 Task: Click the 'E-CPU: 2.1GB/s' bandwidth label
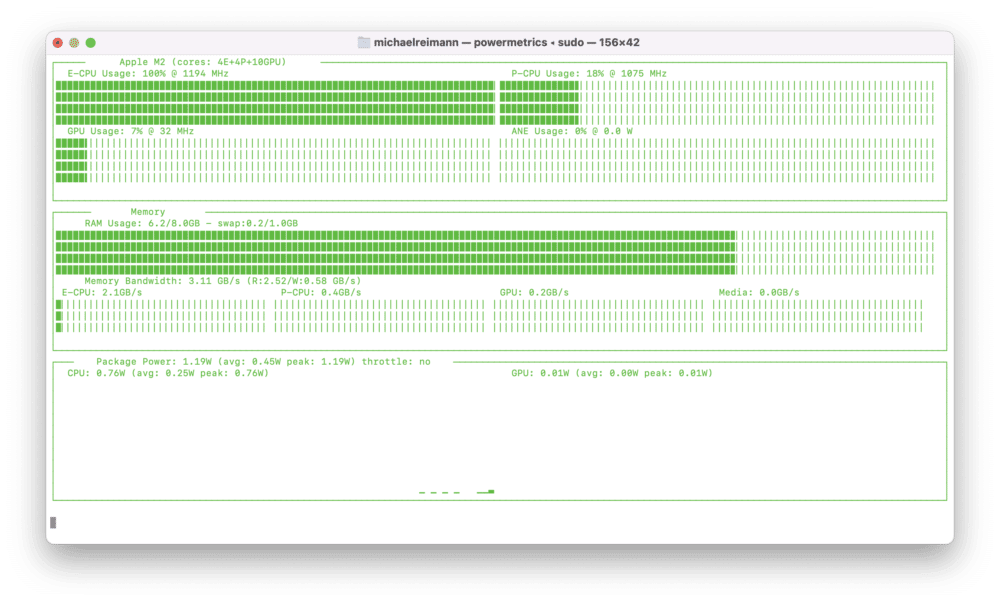pos(102,293)
